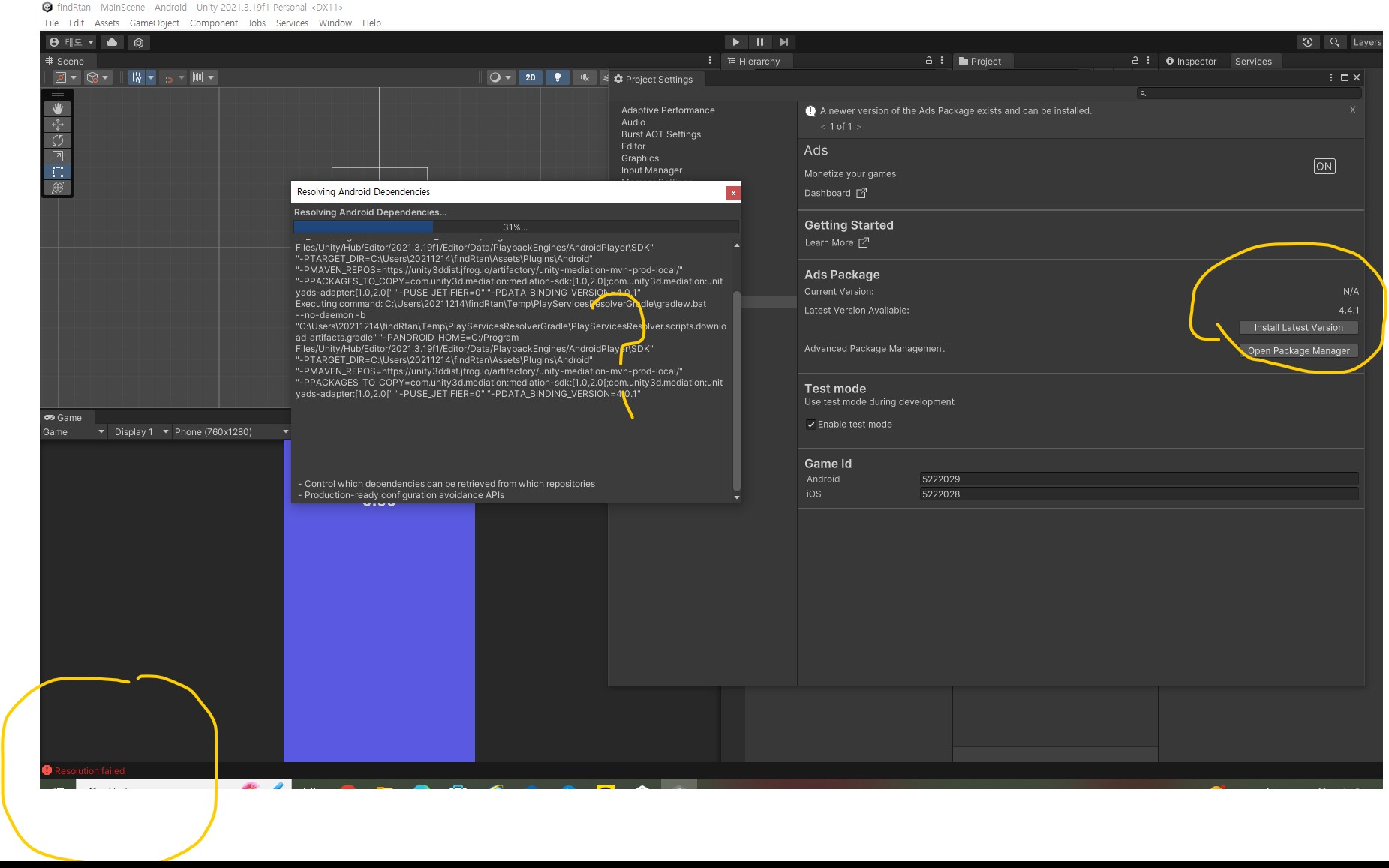1389x868 pixels.
Task: Open the GameObject menu
Action: [x=155, y=23]
